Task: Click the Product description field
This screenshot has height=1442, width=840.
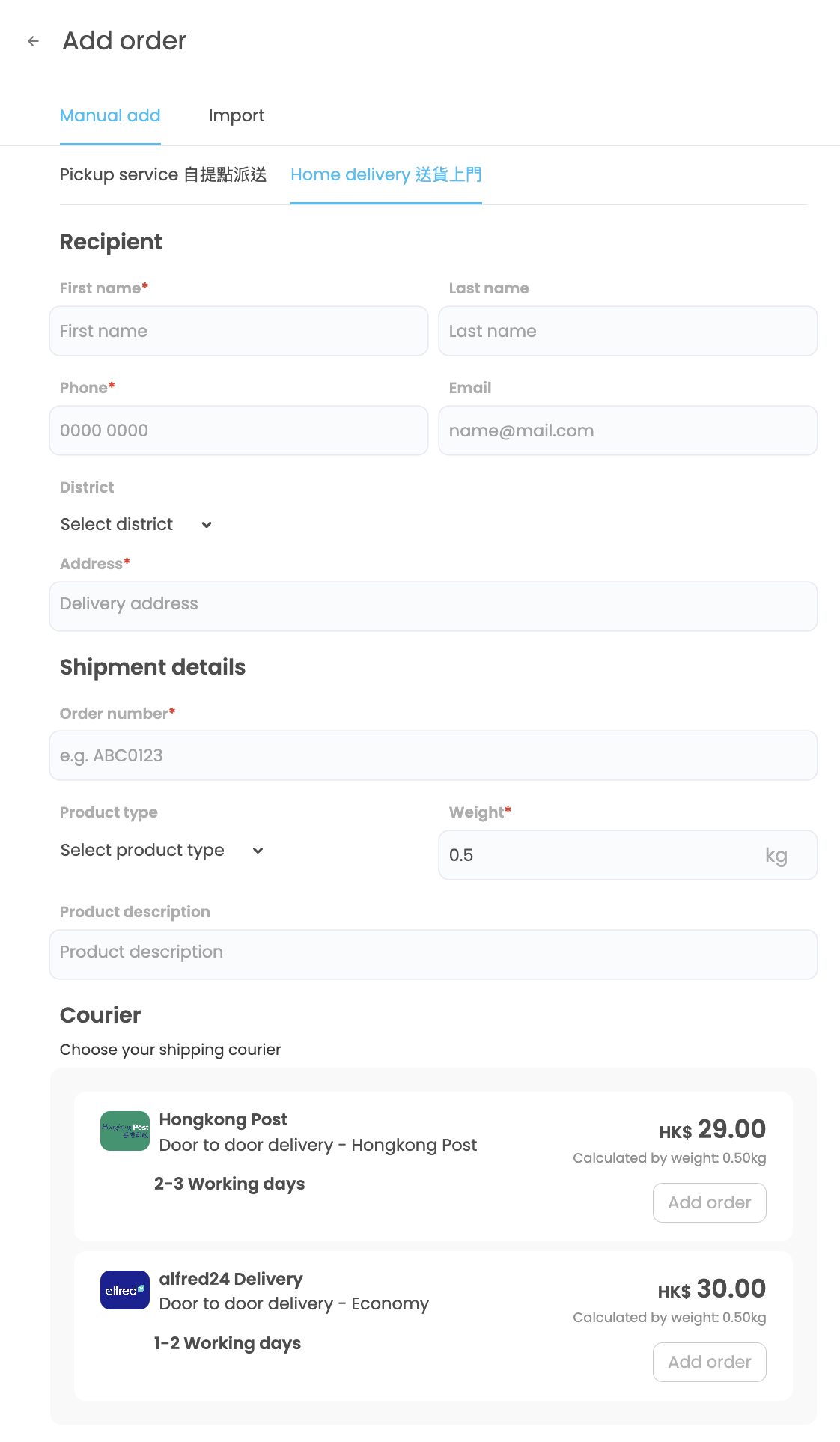Action: point(433,954)
